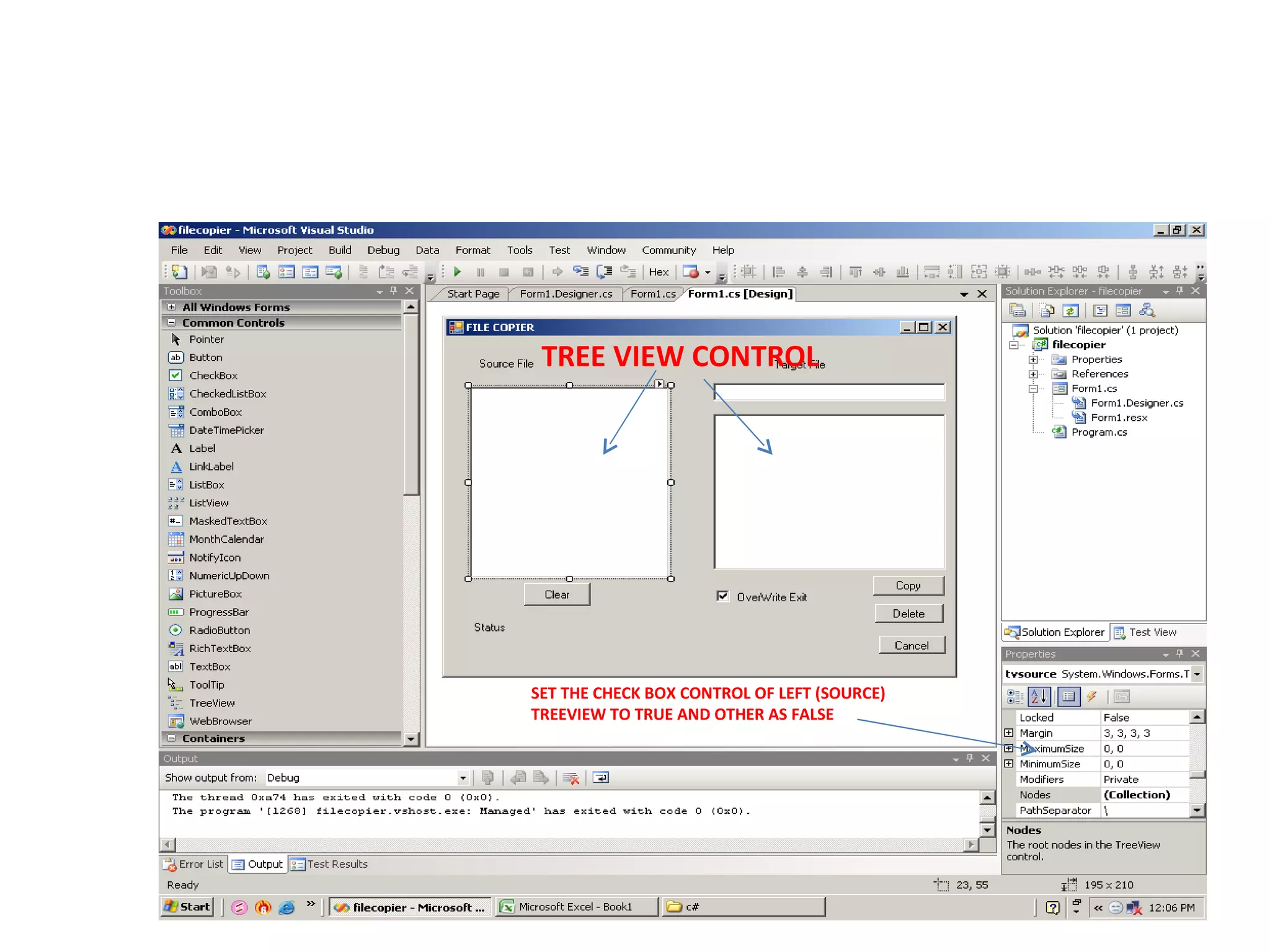Click the Delete button on form
This screenshot has height=952, width=1270.
[x=908, y=613]
